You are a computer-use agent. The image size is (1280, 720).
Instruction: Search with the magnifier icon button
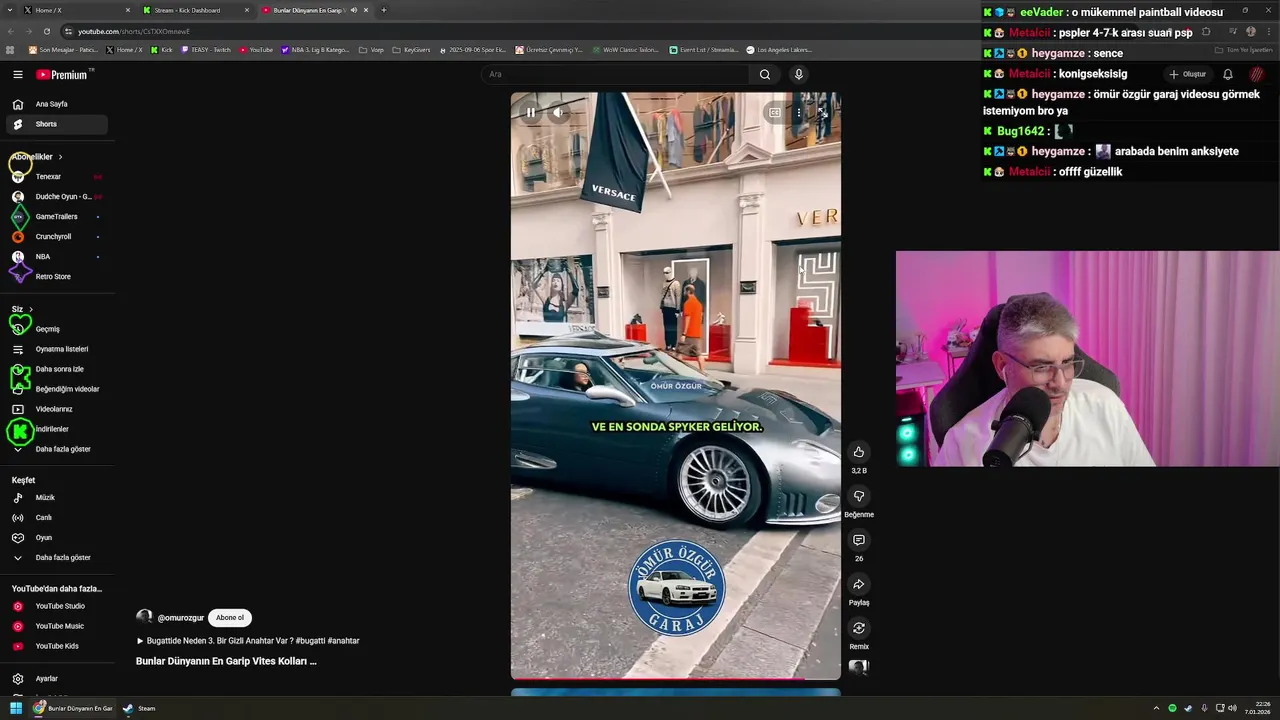tap(765, 74)
